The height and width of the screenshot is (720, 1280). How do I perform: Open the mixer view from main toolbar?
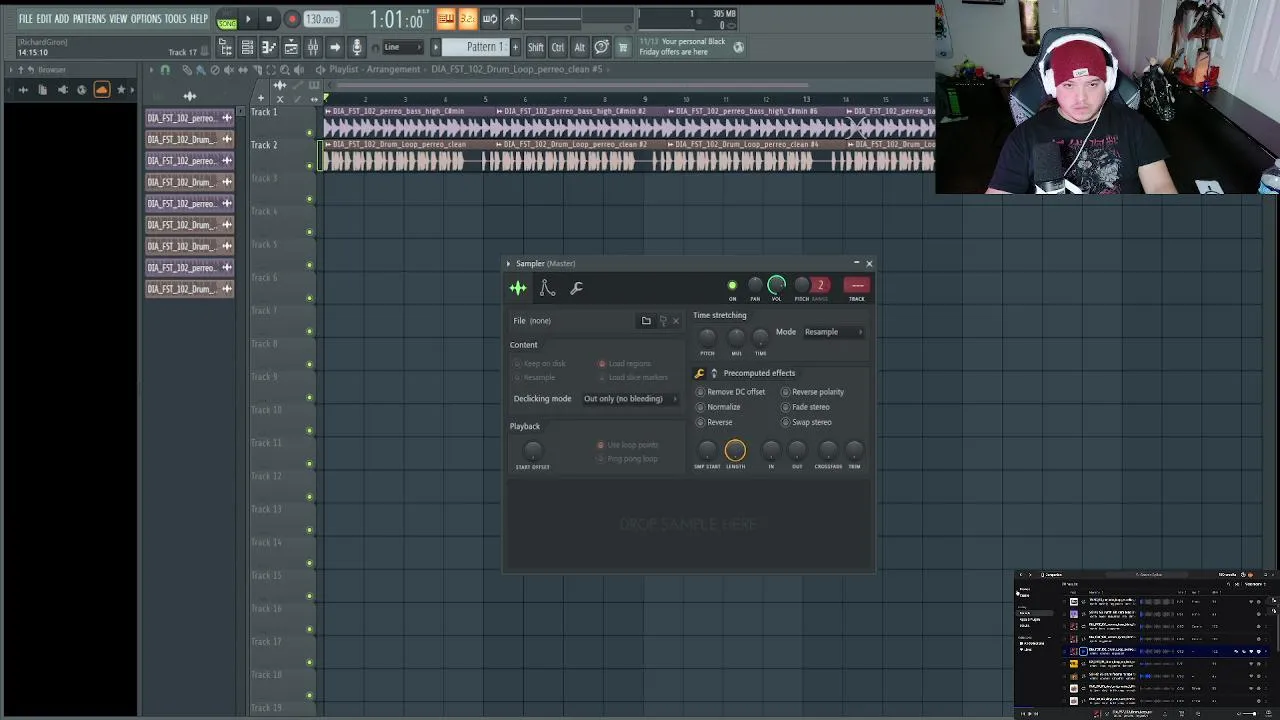click(x=313, y=47)
